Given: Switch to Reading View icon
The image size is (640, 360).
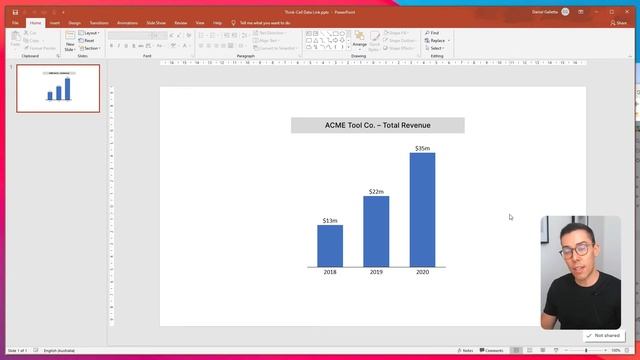Looking at the screenshot, I should pos(542,351).
